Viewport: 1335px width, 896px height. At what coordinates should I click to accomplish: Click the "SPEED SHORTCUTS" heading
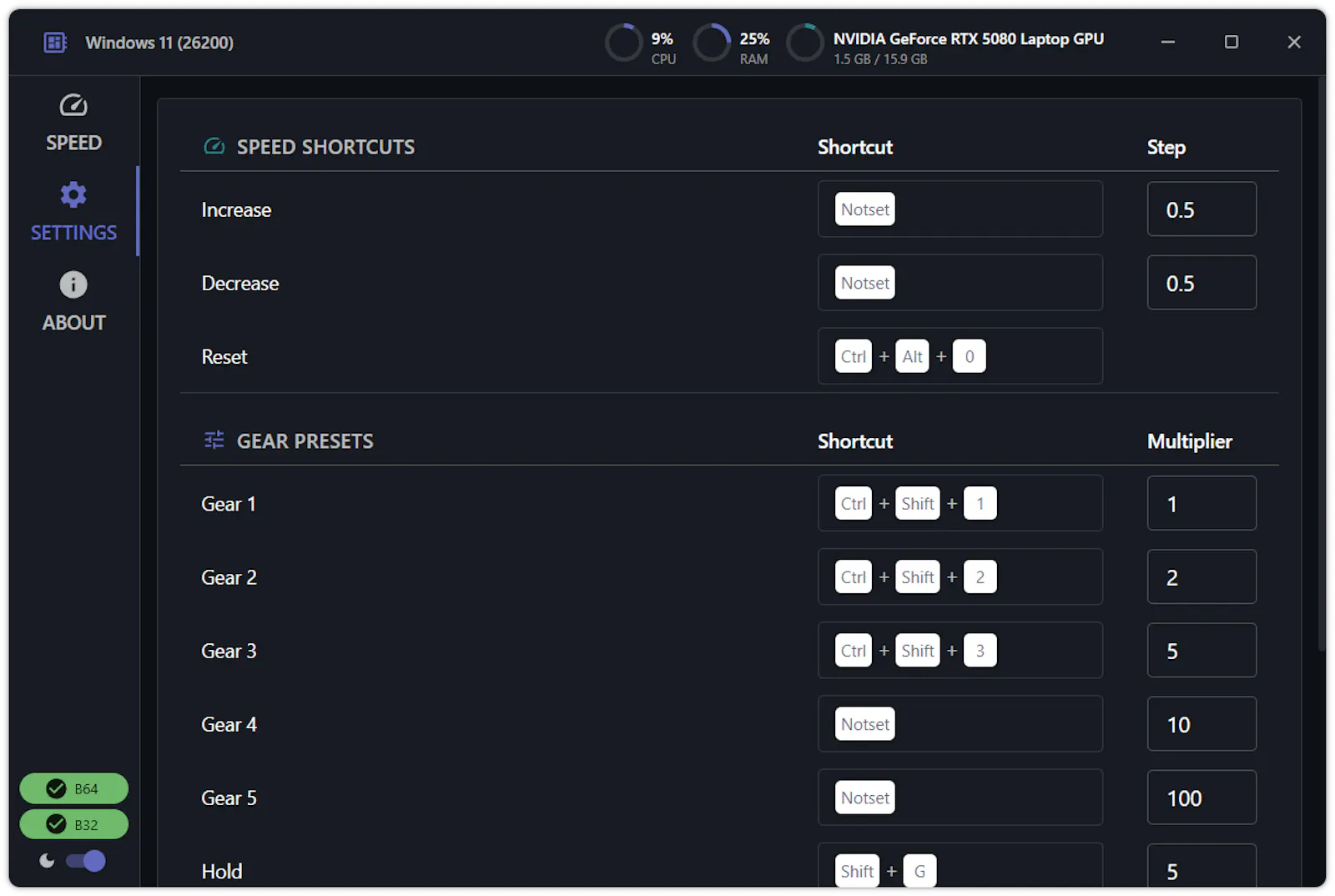coord(325,147)
